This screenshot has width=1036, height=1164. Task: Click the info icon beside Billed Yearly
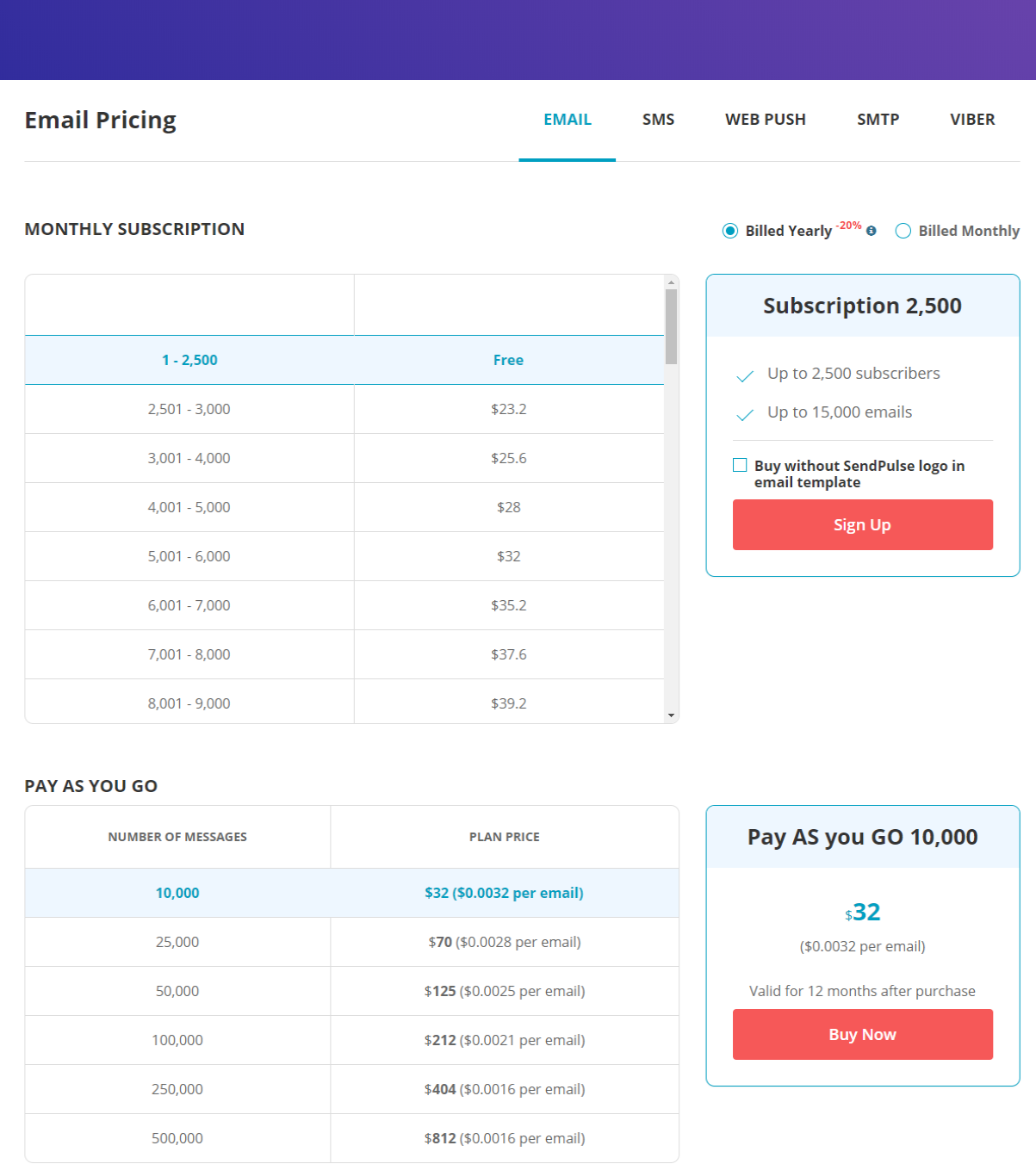tap(872, 231)
